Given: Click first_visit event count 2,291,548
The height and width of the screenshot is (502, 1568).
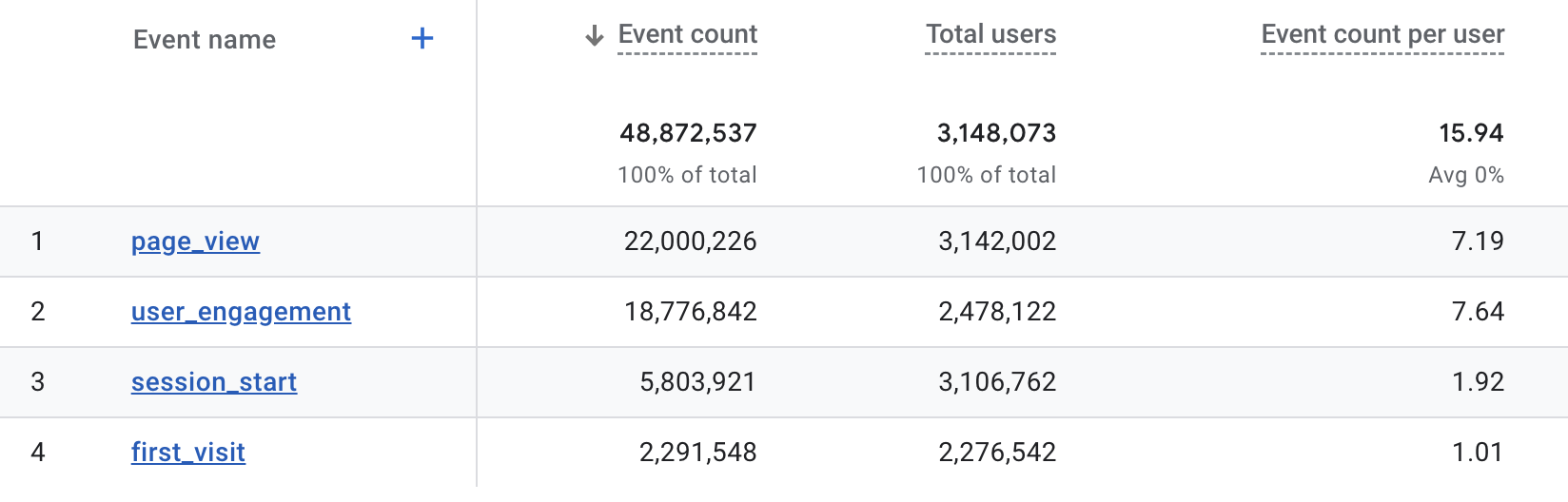Looking at the screenshot, I should pos(698,453).
